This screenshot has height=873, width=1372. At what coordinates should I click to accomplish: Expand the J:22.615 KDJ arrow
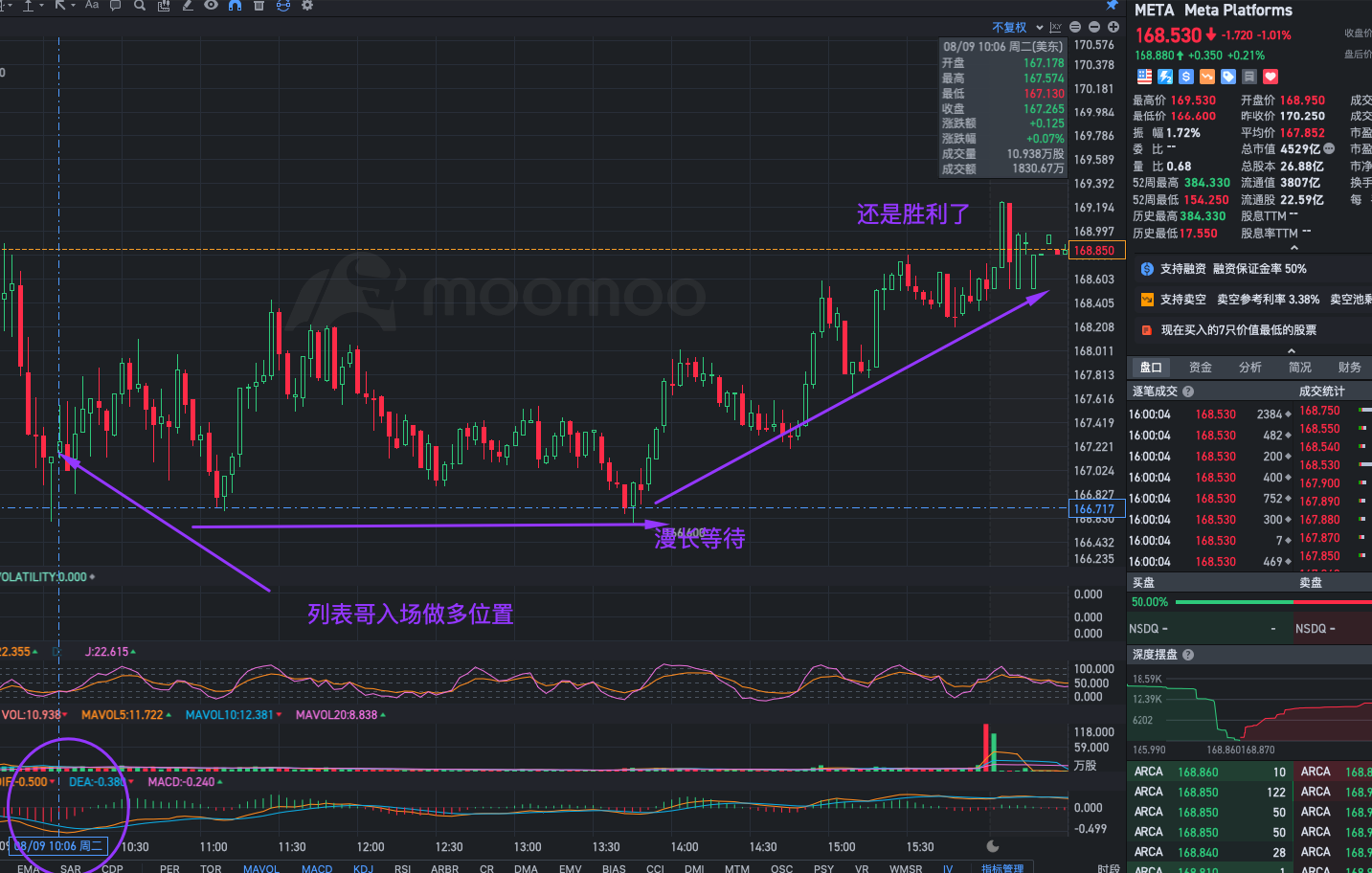click(x=133, y=652)
